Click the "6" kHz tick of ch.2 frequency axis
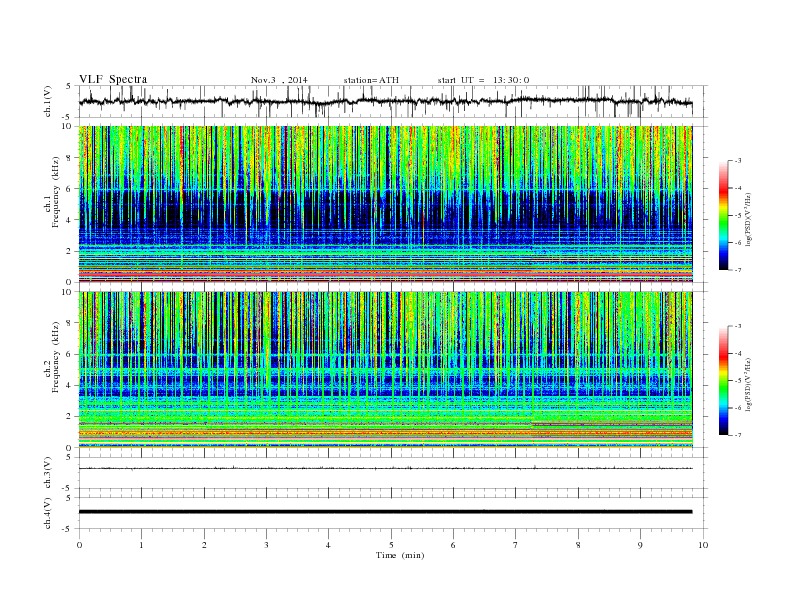Viewport: 792px width, 612px height. (x=69, y=354)
